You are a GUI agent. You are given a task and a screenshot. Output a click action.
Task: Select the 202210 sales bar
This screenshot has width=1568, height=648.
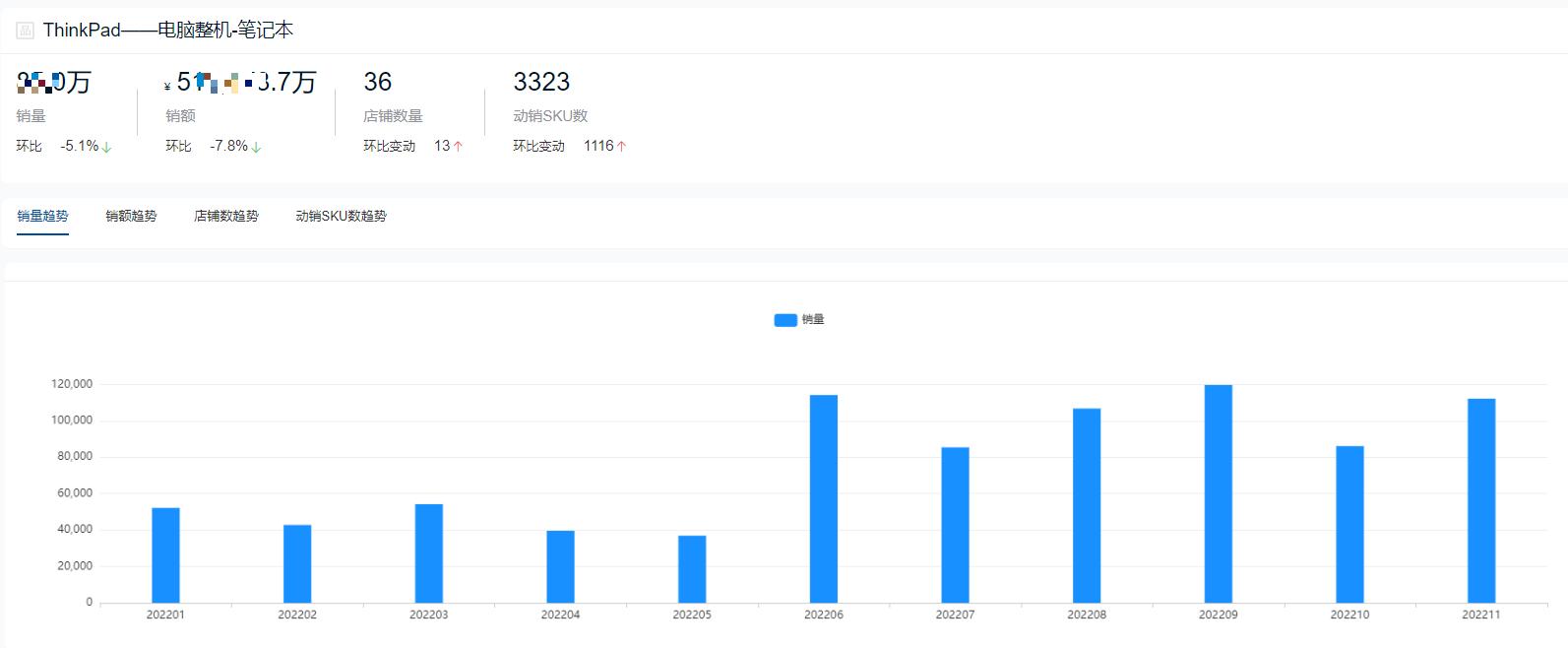pos(1349,525)
